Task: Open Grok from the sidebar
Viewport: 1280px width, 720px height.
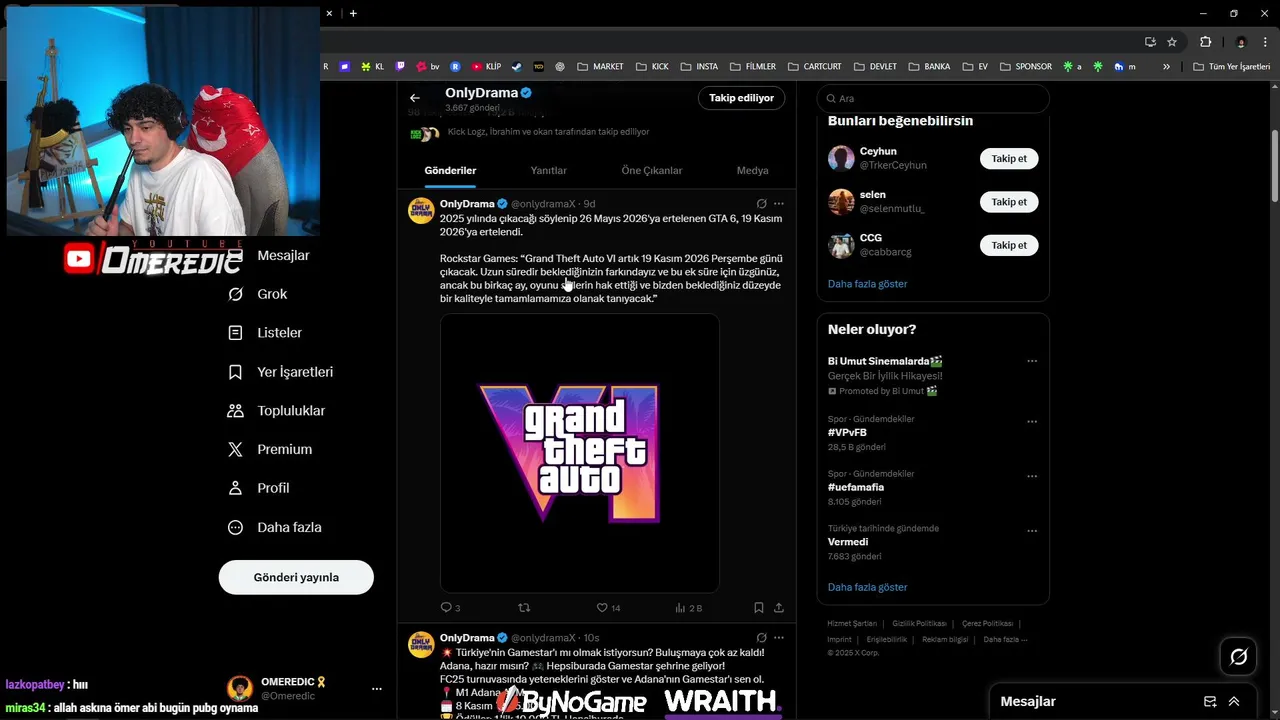Action: (272, 294)
